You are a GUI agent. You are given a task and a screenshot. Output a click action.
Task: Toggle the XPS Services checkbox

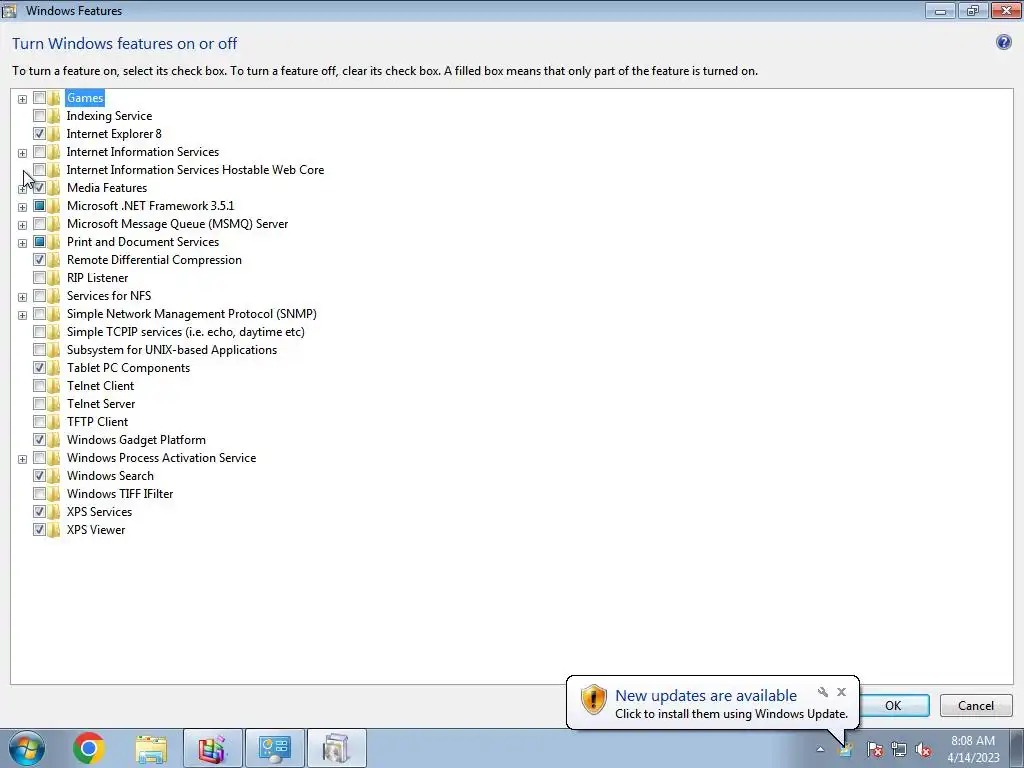coord(39,512)
